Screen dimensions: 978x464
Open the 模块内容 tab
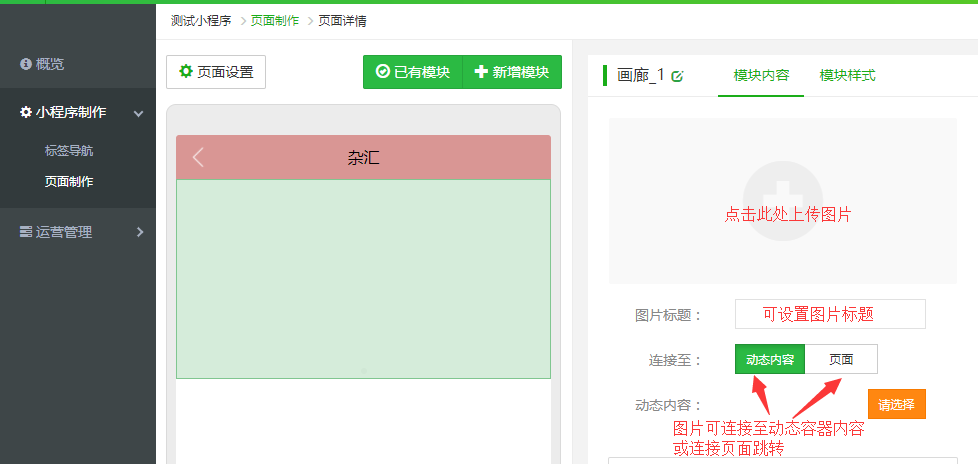point(761,76)
